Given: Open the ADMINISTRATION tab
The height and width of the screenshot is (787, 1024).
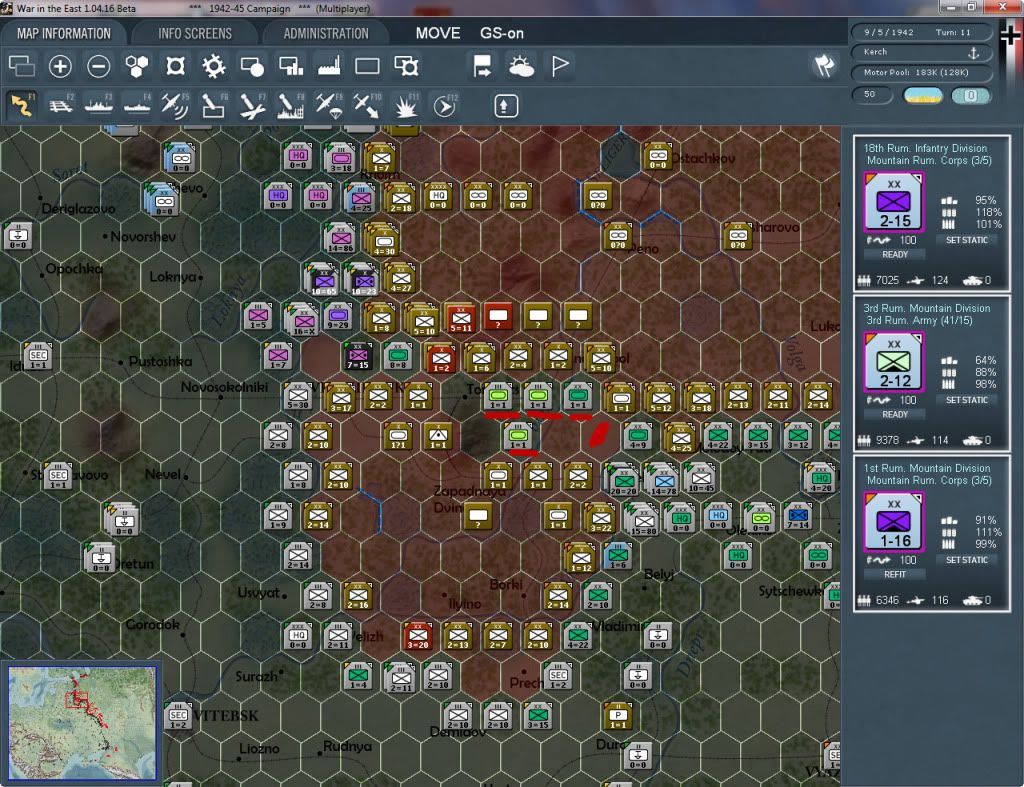Looking at the screenshot, I should pos(326,33).
